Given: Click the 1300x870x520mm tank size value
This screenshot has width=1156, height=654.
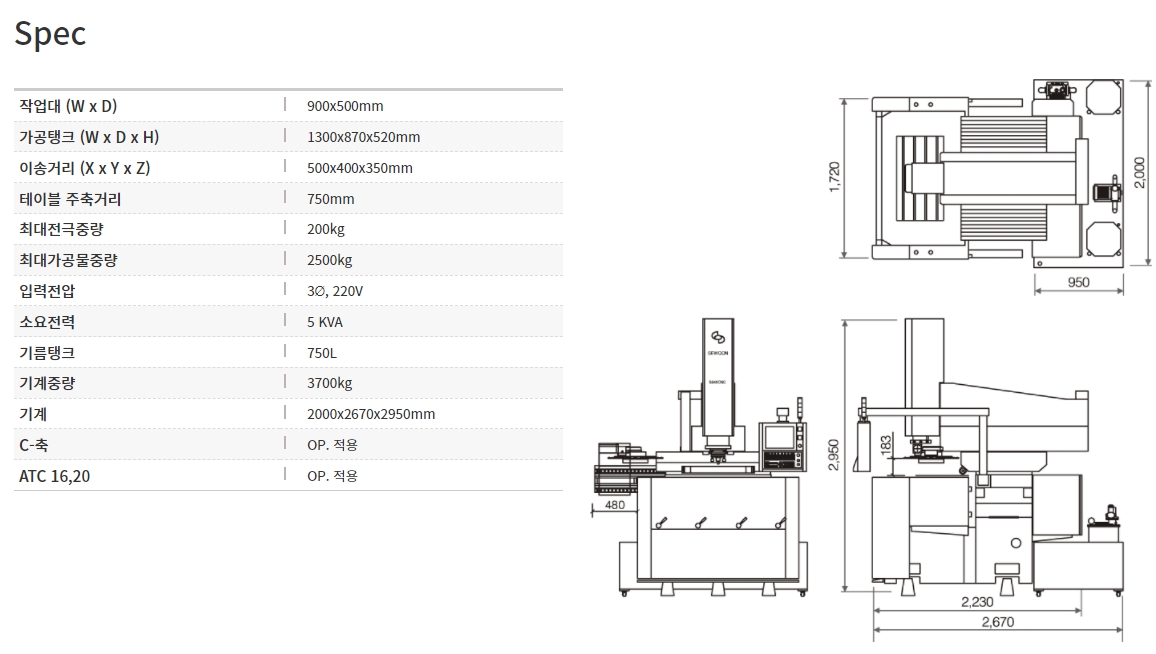Looking at the screenshot, I should tap(363, 137).
